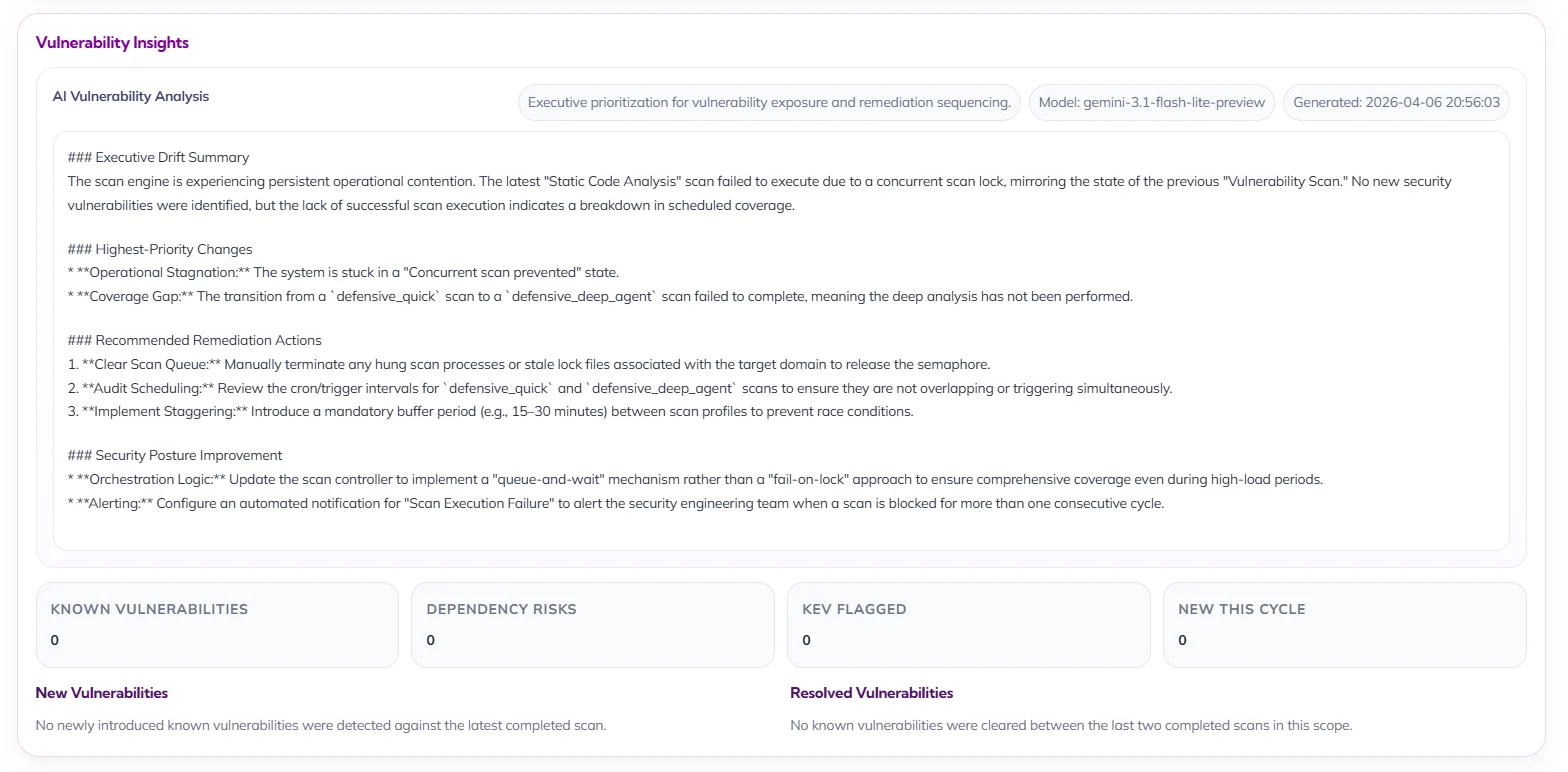The height and width of the screenshot is (772, 1568).
Task: Open the KEV Flagged stat card
Action: click(968, 625)
